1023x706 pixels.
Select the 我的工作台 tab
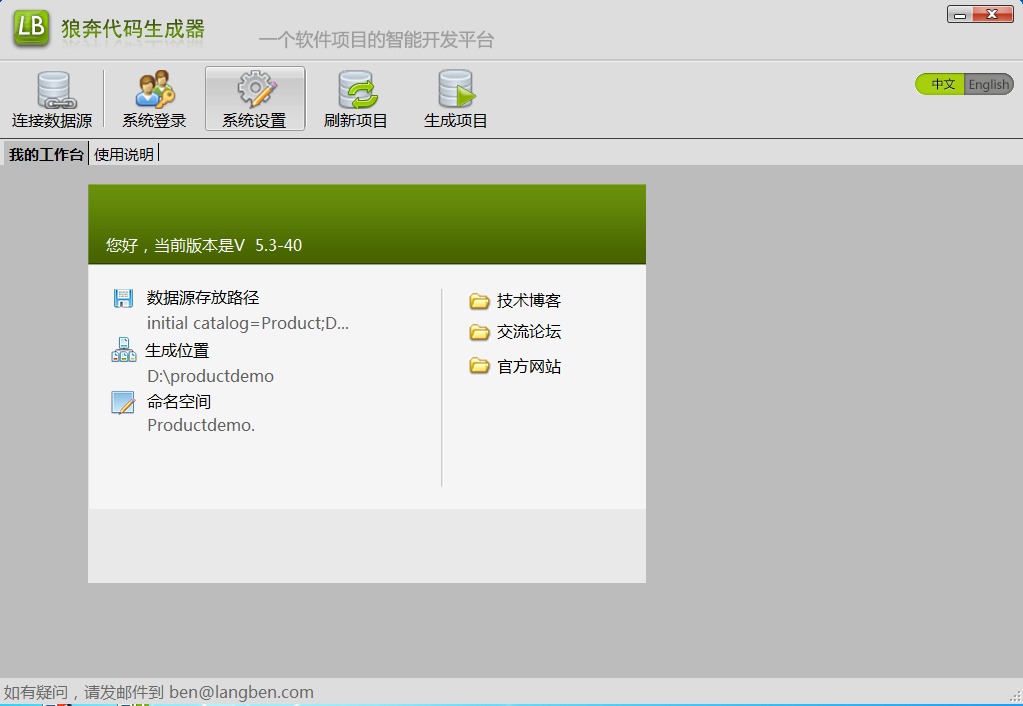coord(46,155)
